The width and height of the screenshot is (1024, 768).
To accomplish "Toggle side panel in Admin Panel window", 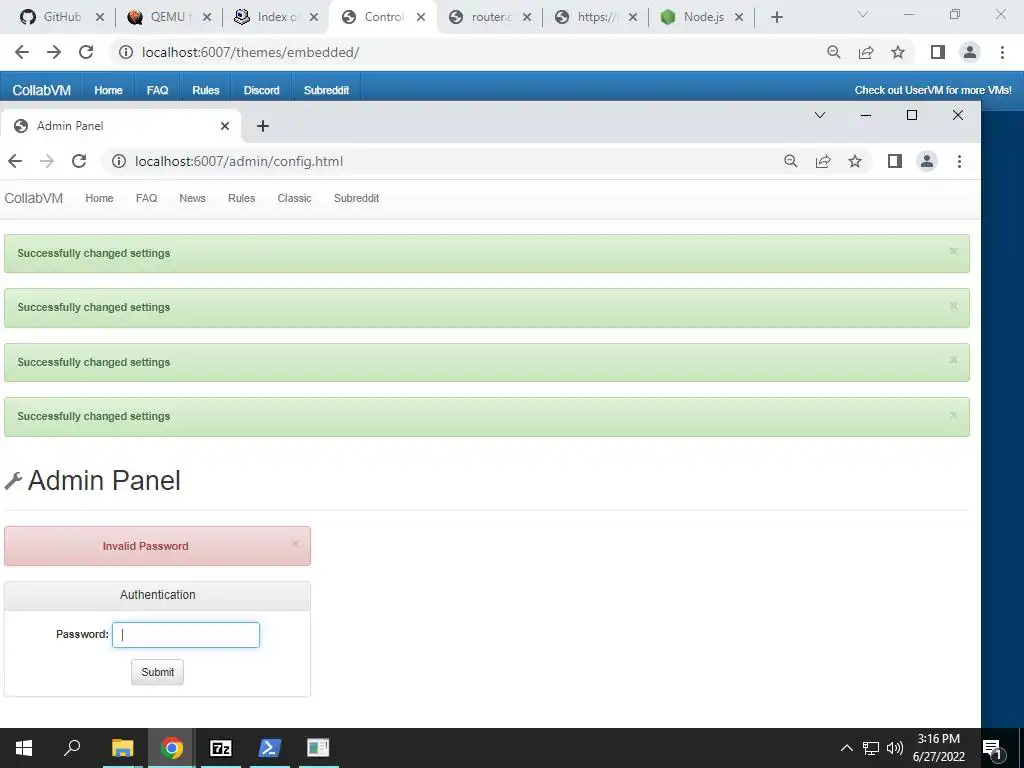I will click(x=895, y=161).
